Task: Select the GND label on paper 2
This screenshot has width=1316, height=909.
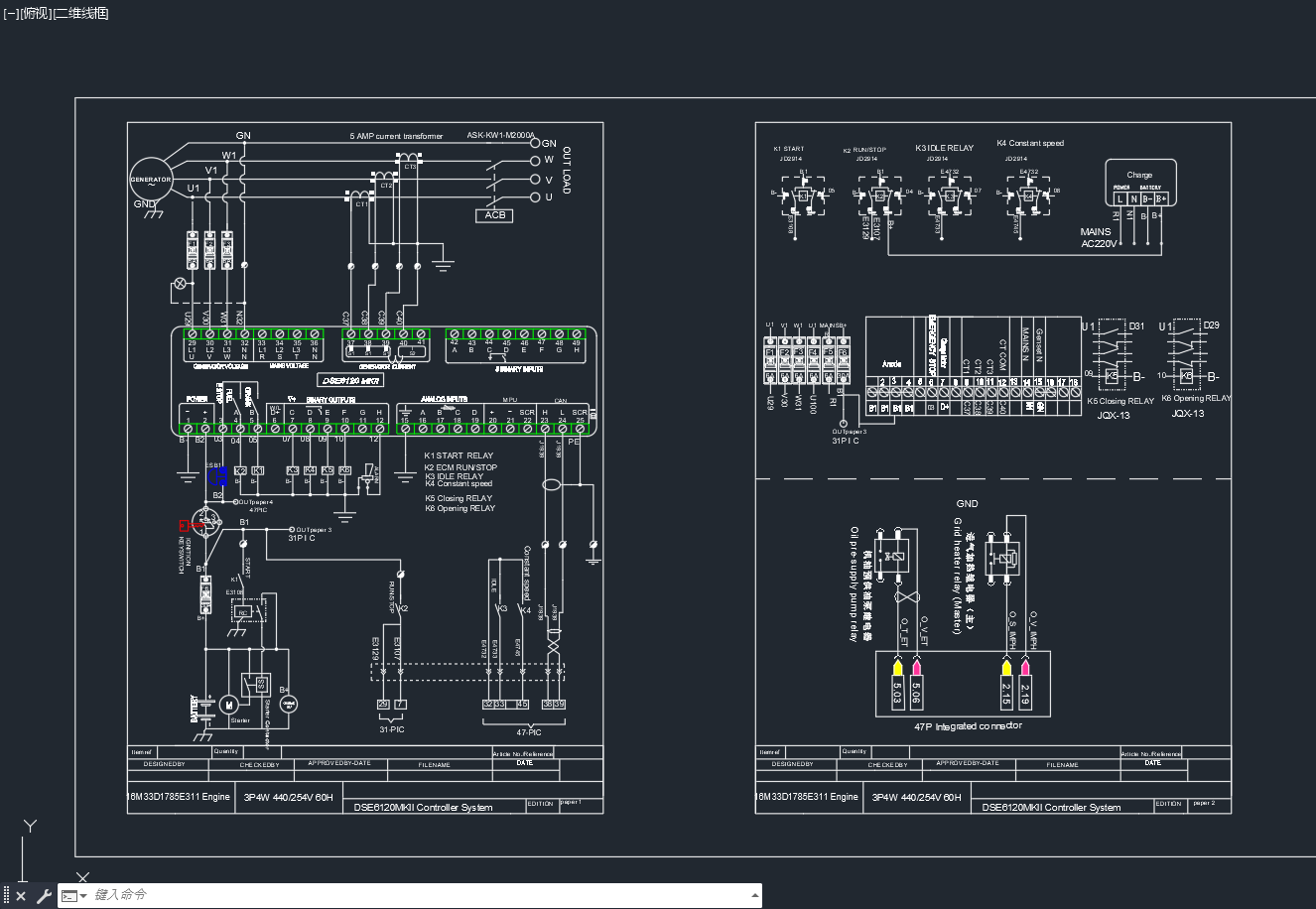Action: click(967, 504)
